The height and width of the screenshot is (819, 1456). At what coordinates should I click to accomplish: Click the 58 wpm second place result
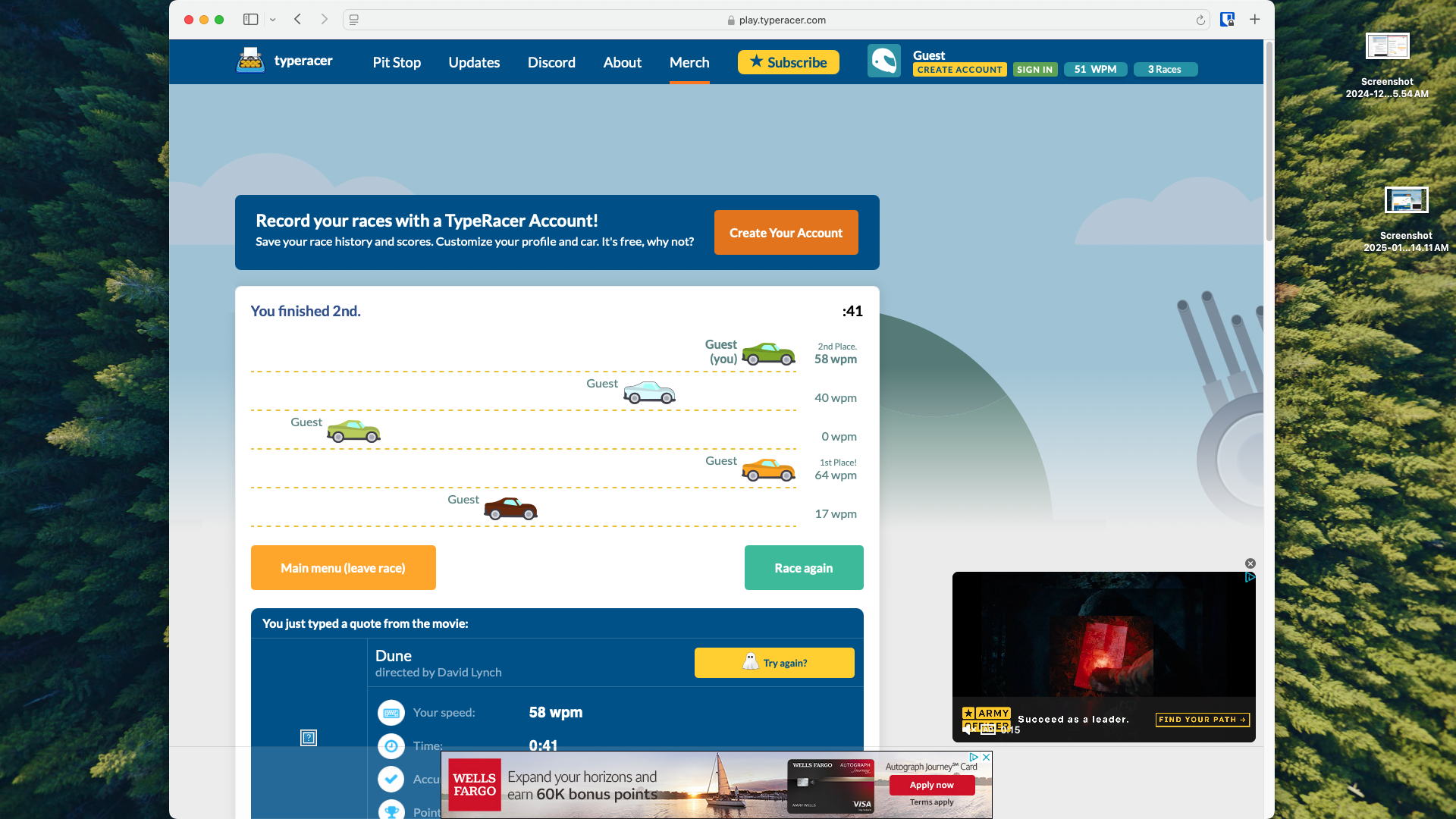(836, 359)
